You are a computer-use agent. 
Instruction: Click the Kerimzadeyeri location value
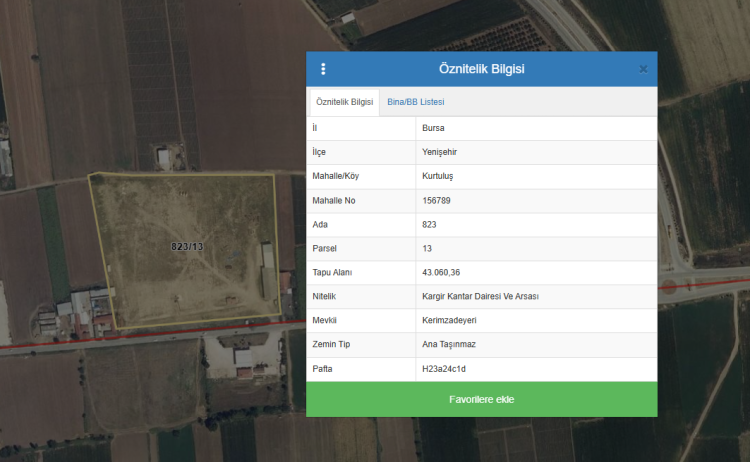tap(450, 320)
